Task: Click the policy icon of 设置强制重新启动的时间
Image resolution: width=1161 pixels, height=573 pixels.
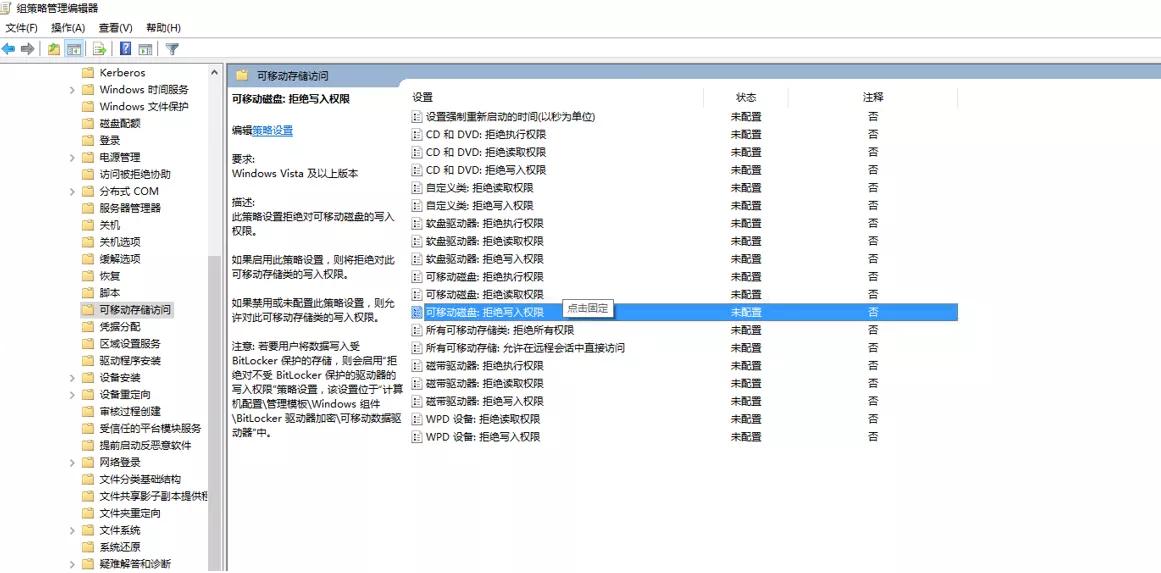Action: 417,117
